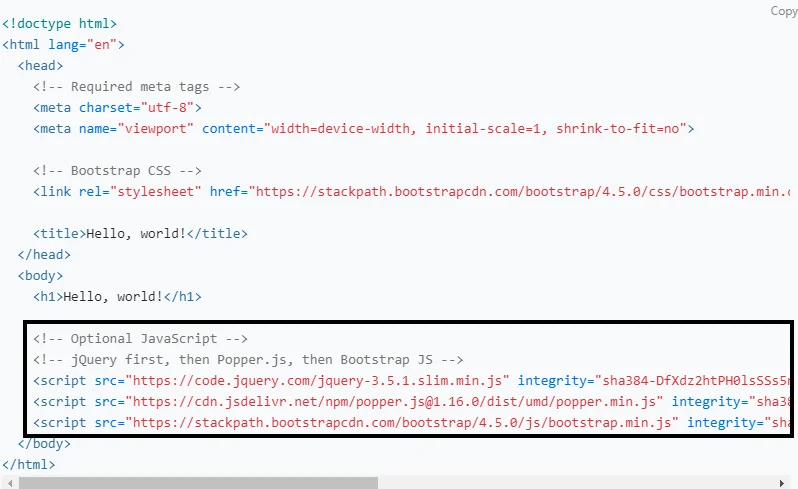Screen dimensions: 798x489
Task: Click the Copy button
Action: pos(784,11)
